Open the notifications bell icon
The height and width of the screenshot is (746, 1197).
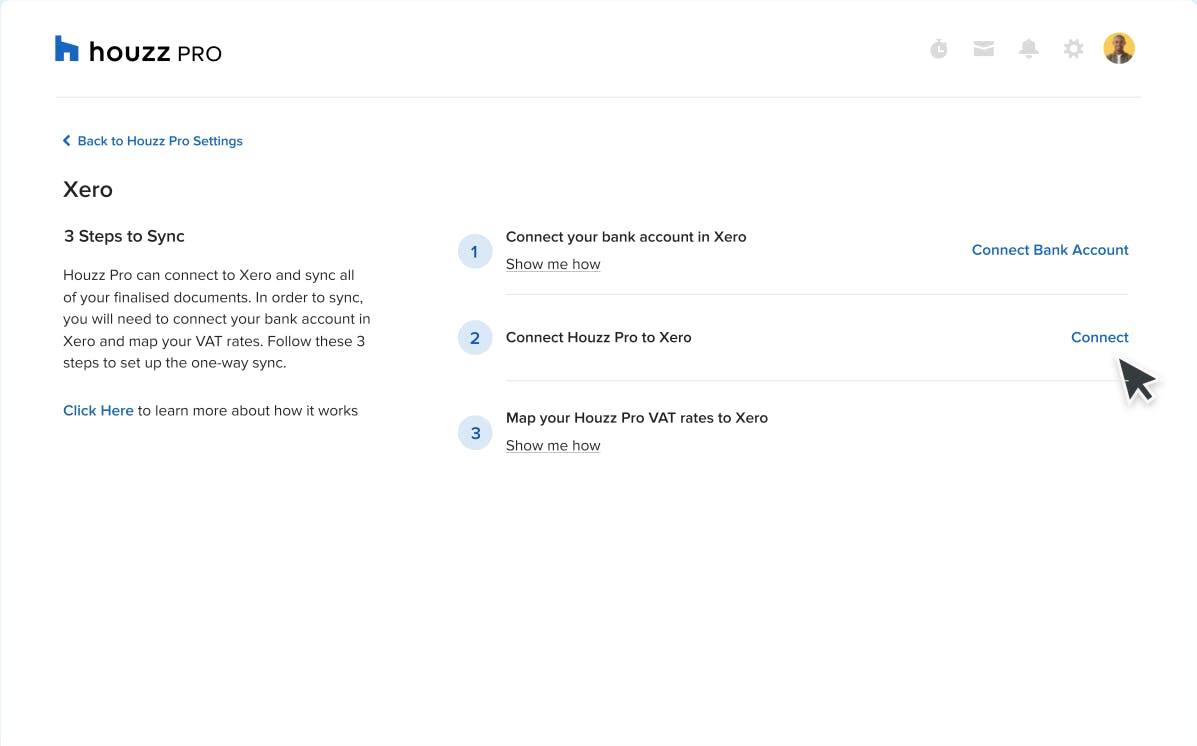tap(1028, 49)
